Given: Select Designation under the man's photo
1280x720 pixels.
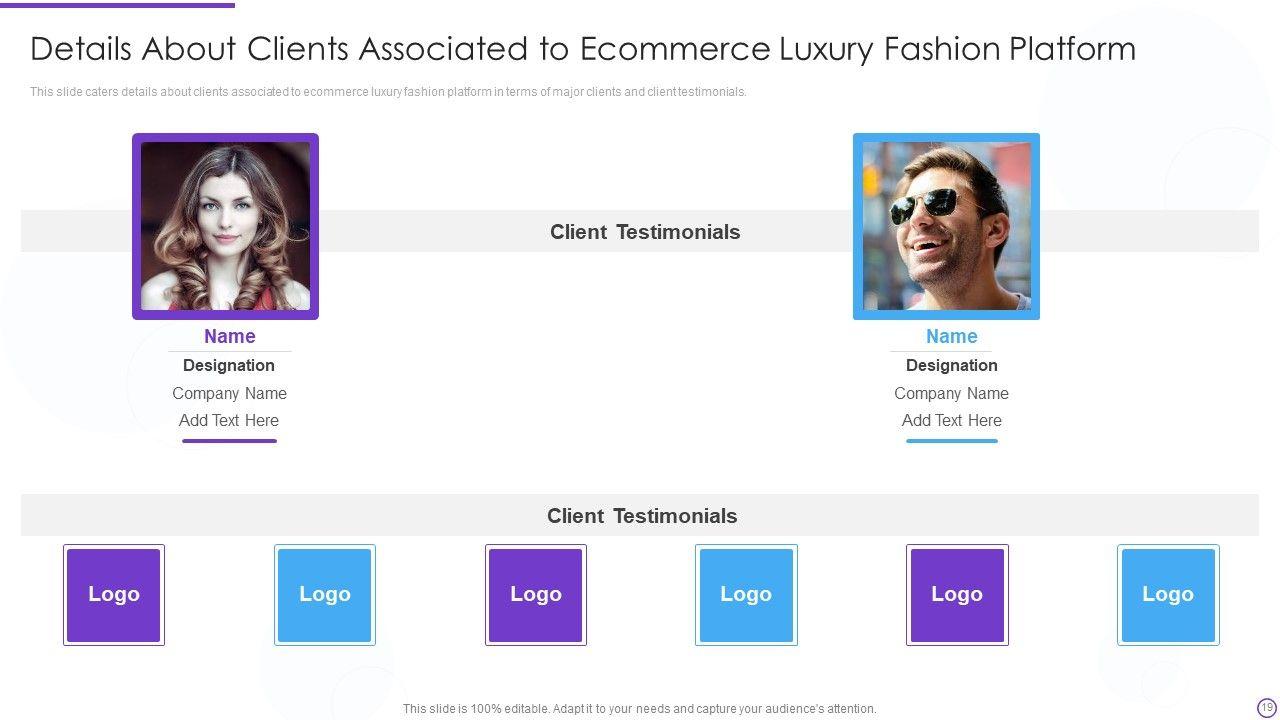Looking at the screenshot, I should (951, 366).
